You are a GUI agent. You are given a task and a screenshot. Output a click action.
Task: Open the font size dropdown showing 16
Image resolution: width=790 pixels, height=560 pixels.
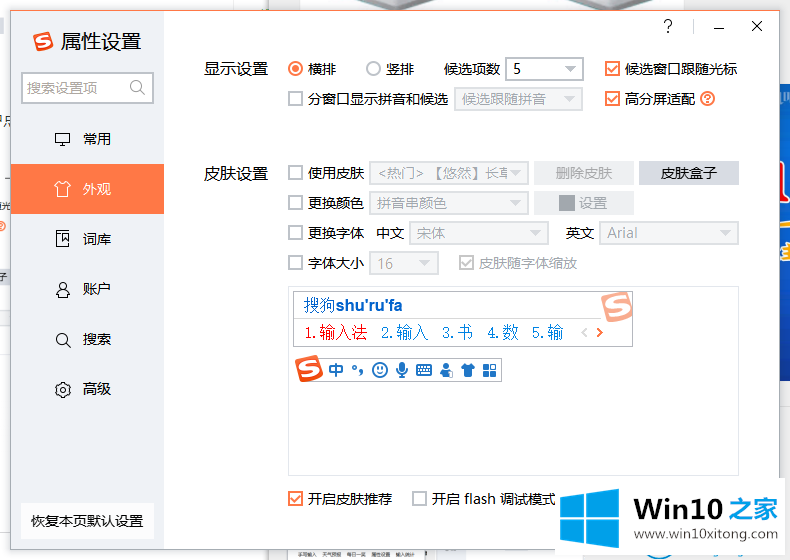point(404,263)
